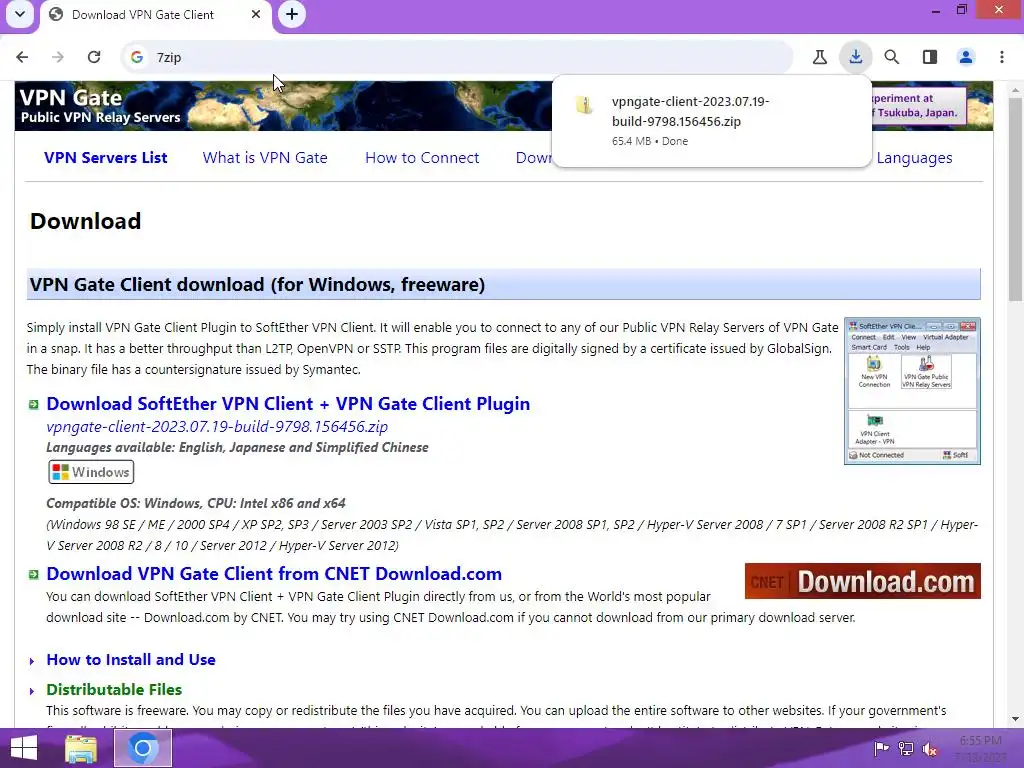Screen dimensions: 1024x768
Task: Open the side panel icon
Action: 929,57
